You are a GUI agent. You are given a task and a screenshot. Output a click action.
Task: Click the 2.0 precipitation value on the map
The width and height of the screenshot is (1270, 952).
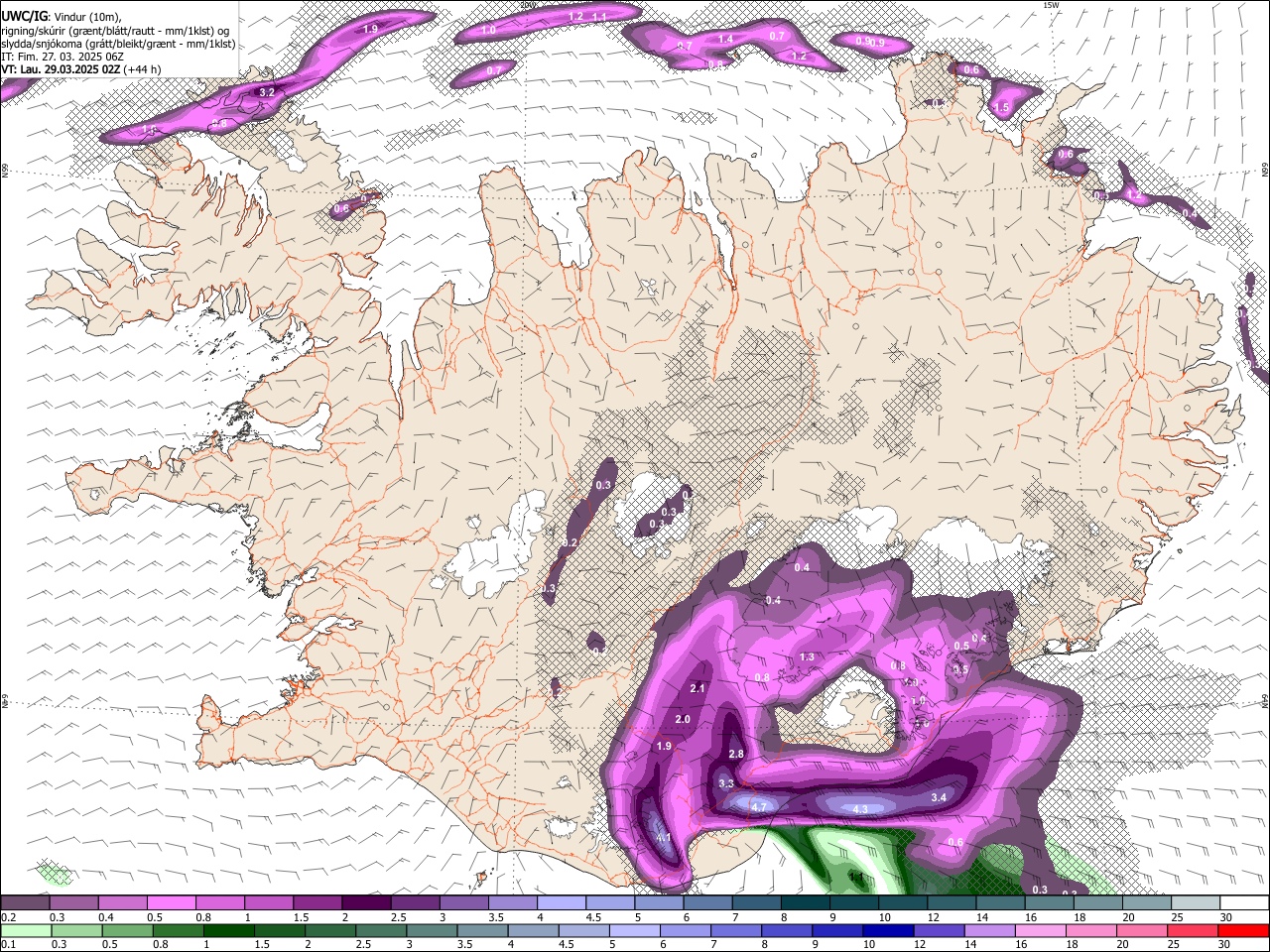[683, 719]
